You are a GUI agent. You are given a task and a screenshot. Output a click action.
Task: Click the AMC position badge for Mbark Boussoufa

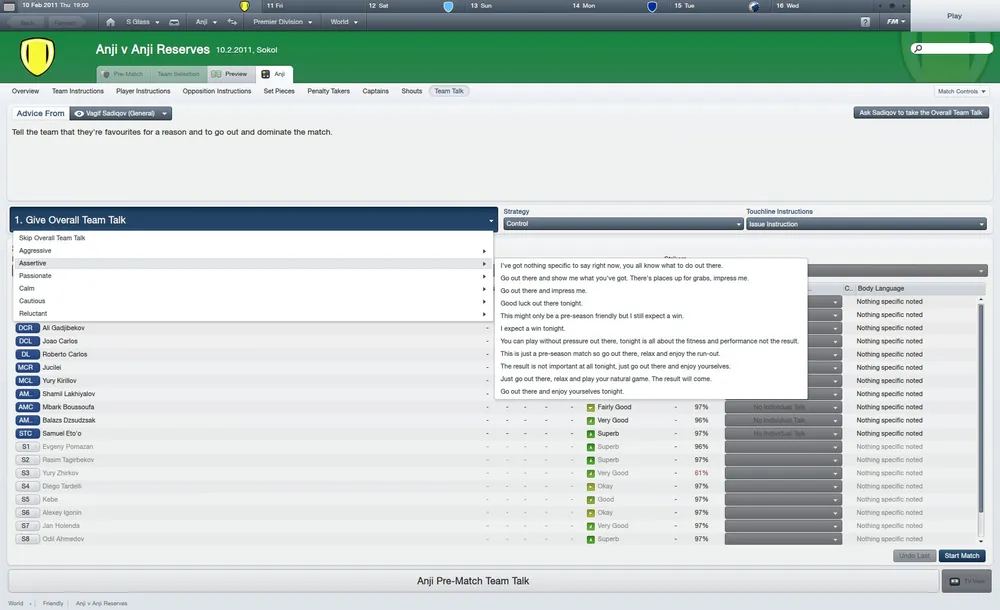27,407
